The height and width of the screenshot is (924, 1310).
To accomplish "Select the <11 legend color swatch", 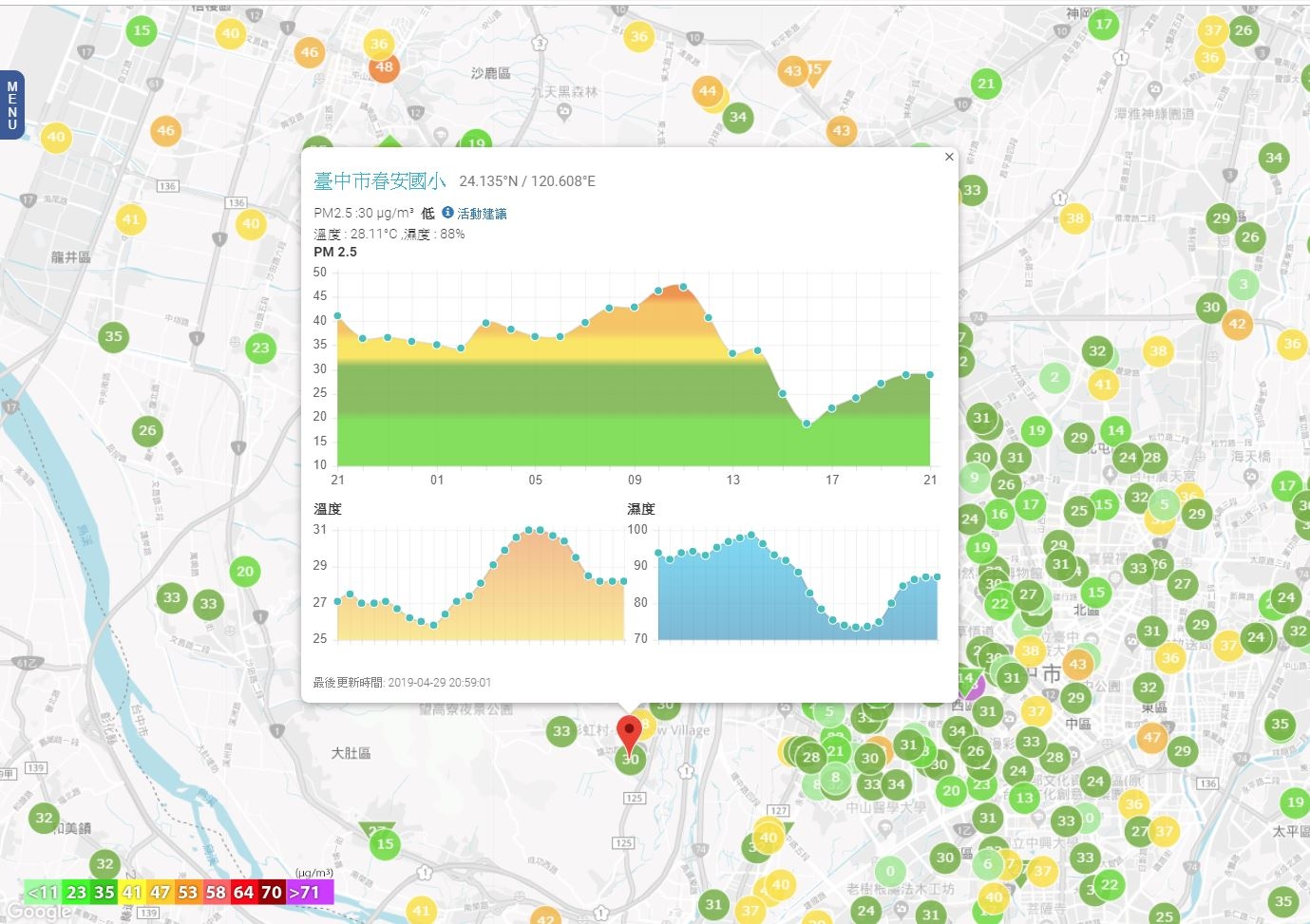I will pos(43,893).
